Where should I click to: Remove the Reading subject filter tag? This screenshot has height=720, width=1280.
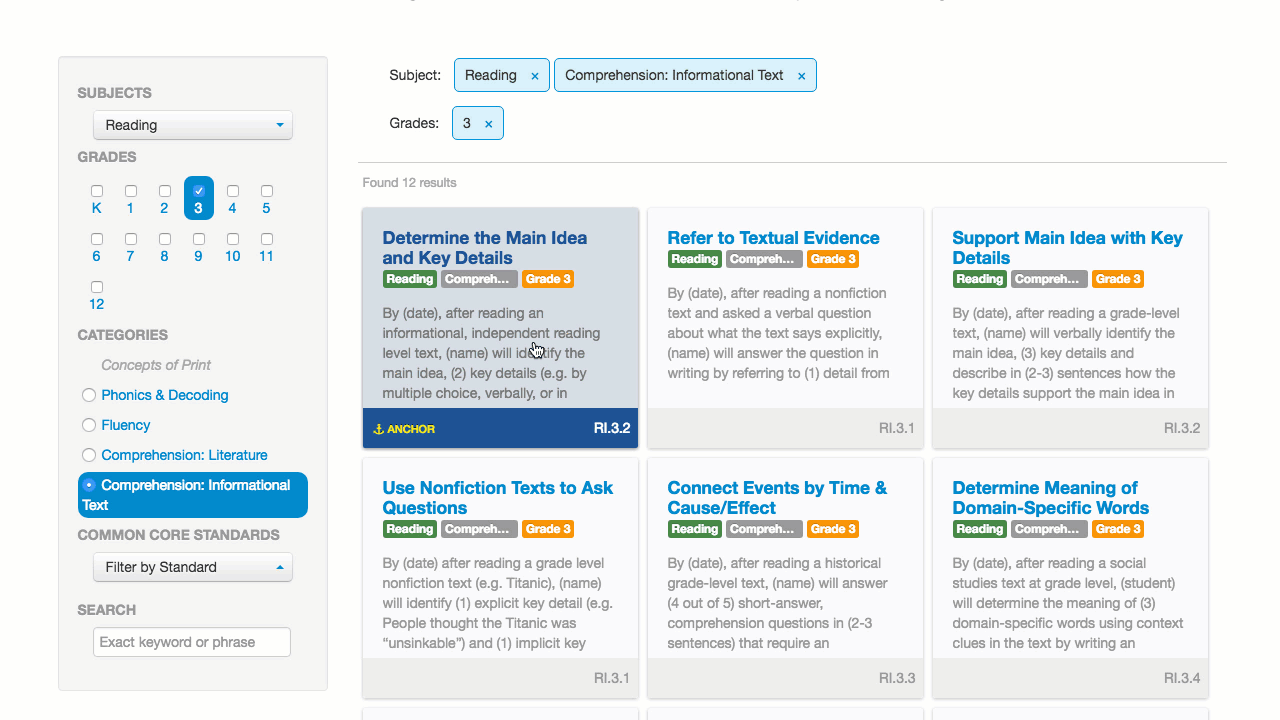535,76
